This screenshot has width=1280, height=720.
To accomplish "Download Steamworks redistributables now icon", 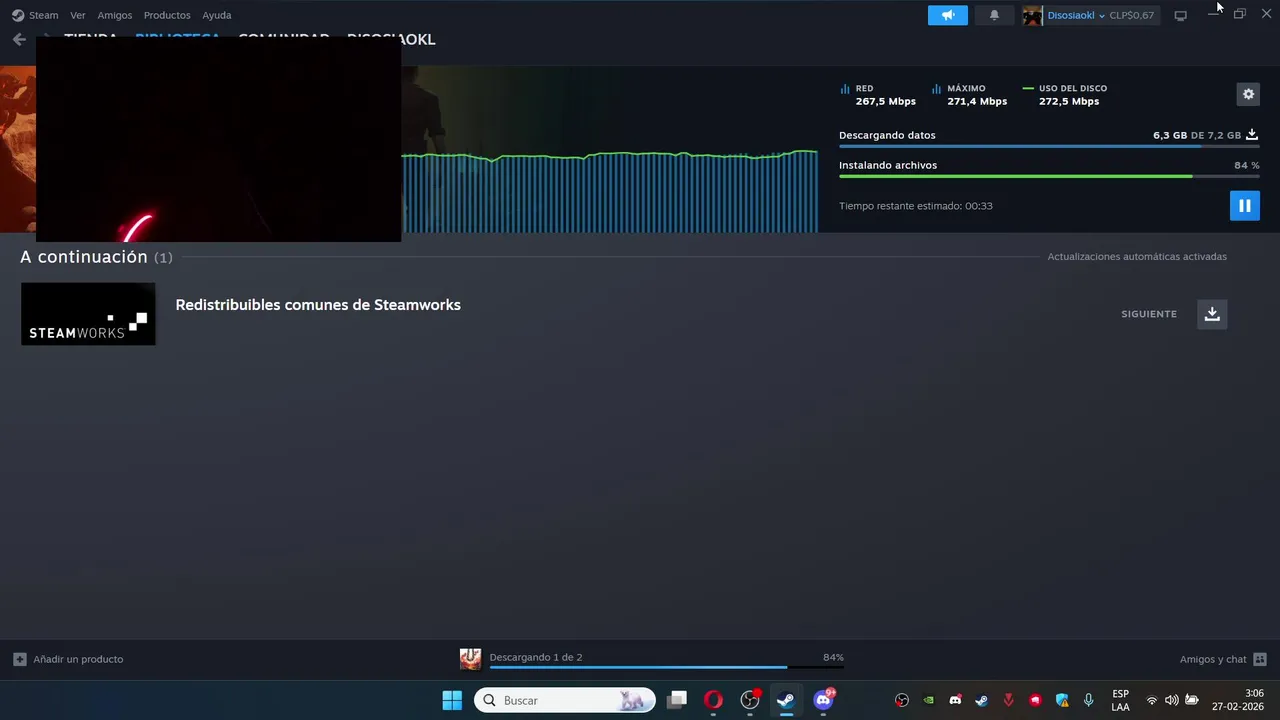I will click(1212, 314).
